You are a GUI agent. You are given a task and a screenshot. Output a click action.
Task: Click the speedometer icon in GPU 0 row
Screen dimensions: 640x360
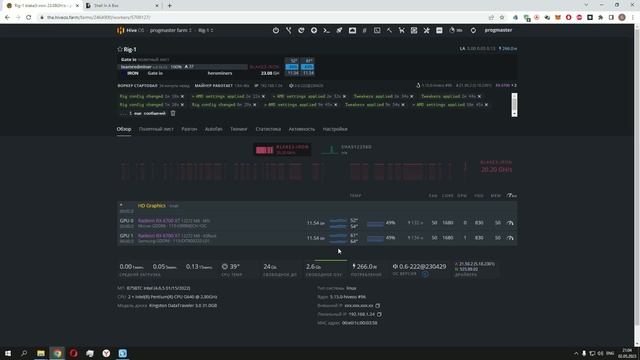[510, 223]
